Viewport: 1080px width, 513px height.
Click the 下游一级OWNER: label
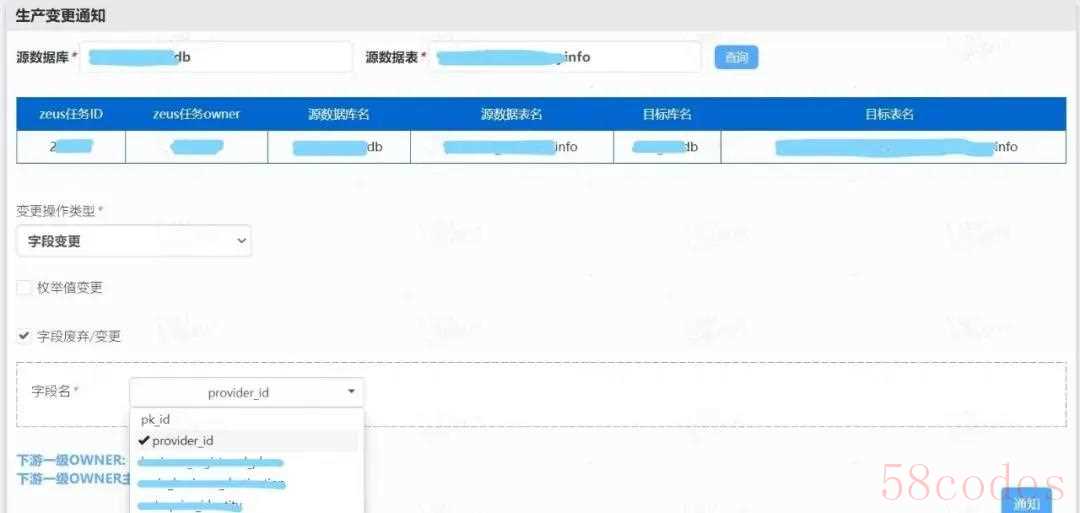point(71,460)
